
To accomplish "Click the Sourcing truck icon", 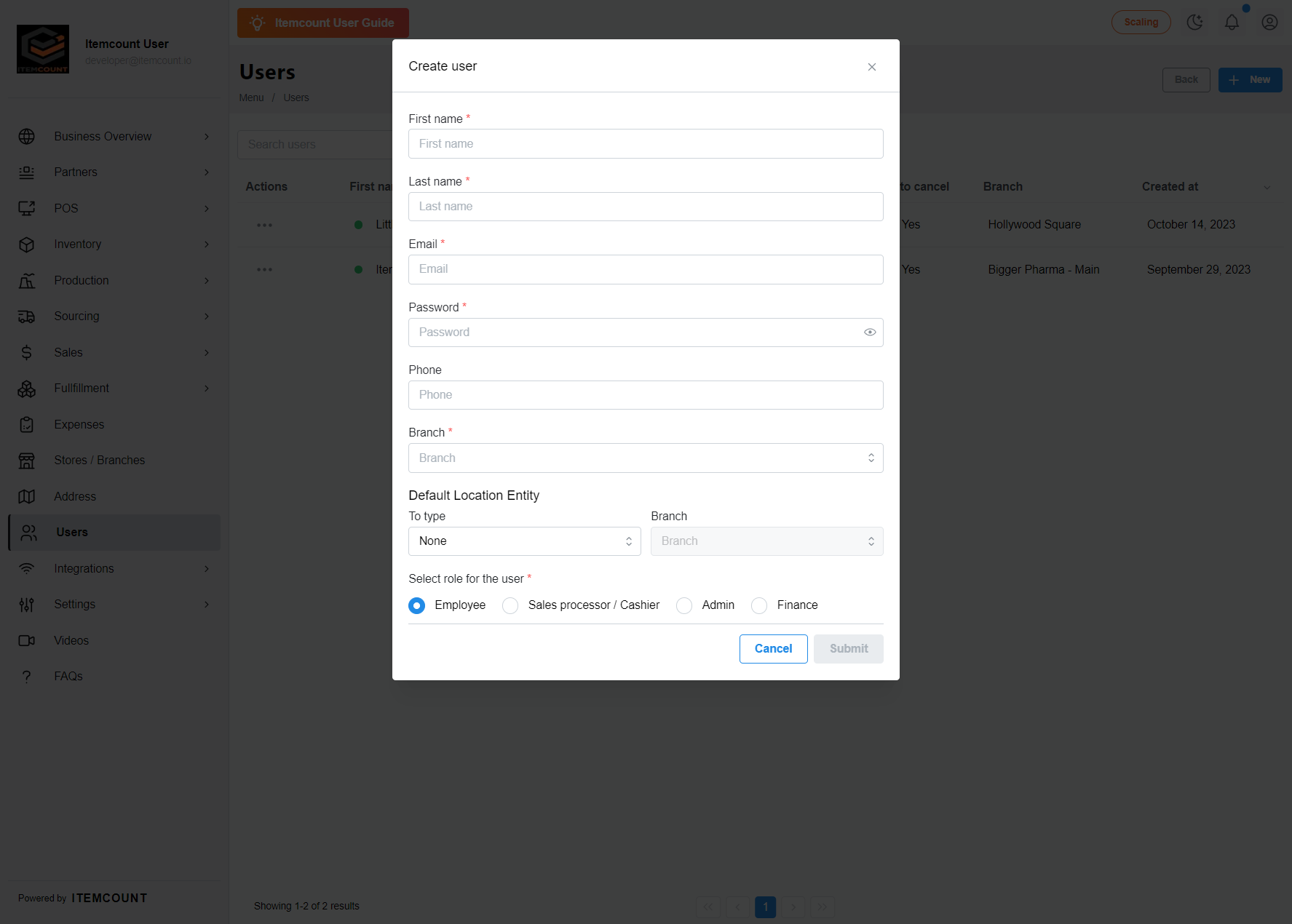I will coord(27,316).
